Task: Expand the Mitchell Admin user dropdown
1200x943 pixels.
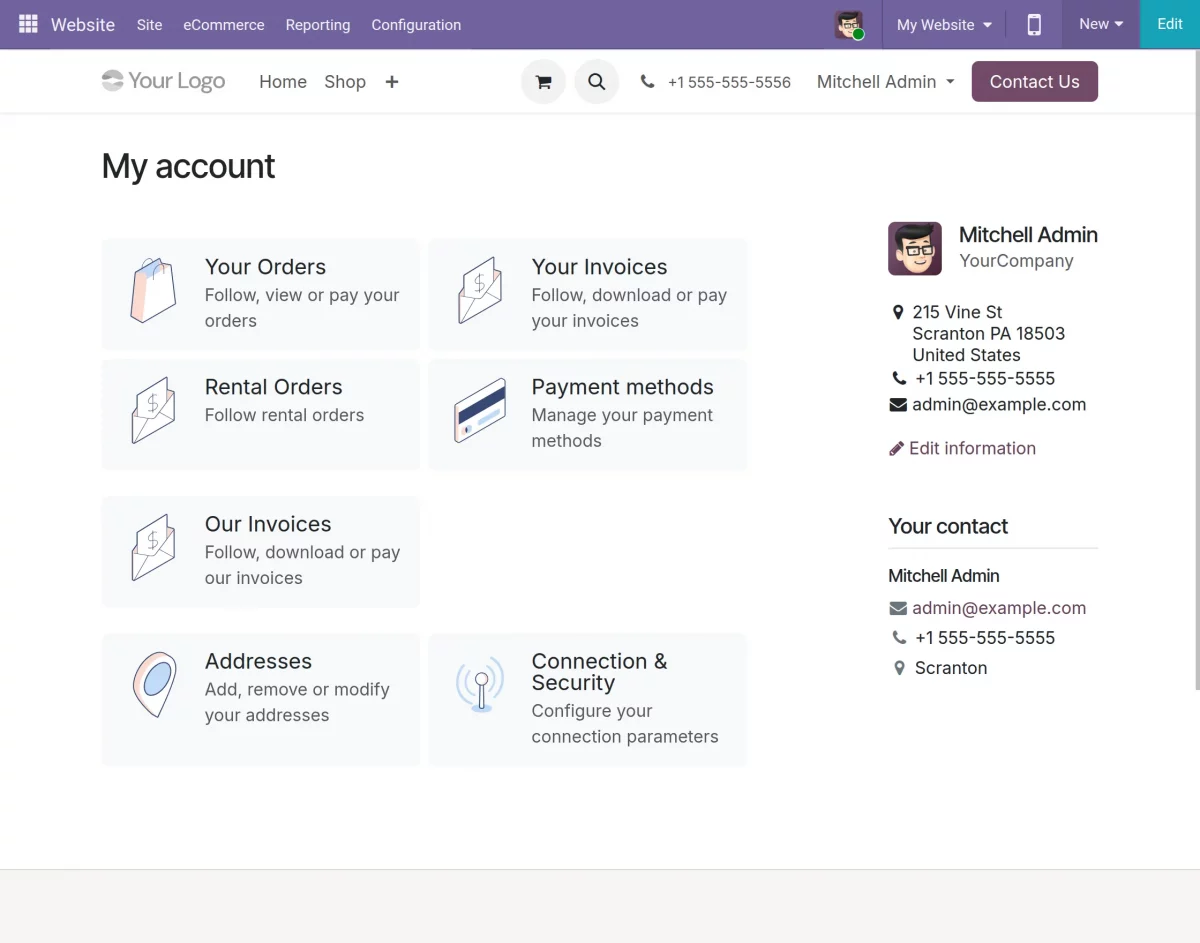Action: click(x=885, y=82)
